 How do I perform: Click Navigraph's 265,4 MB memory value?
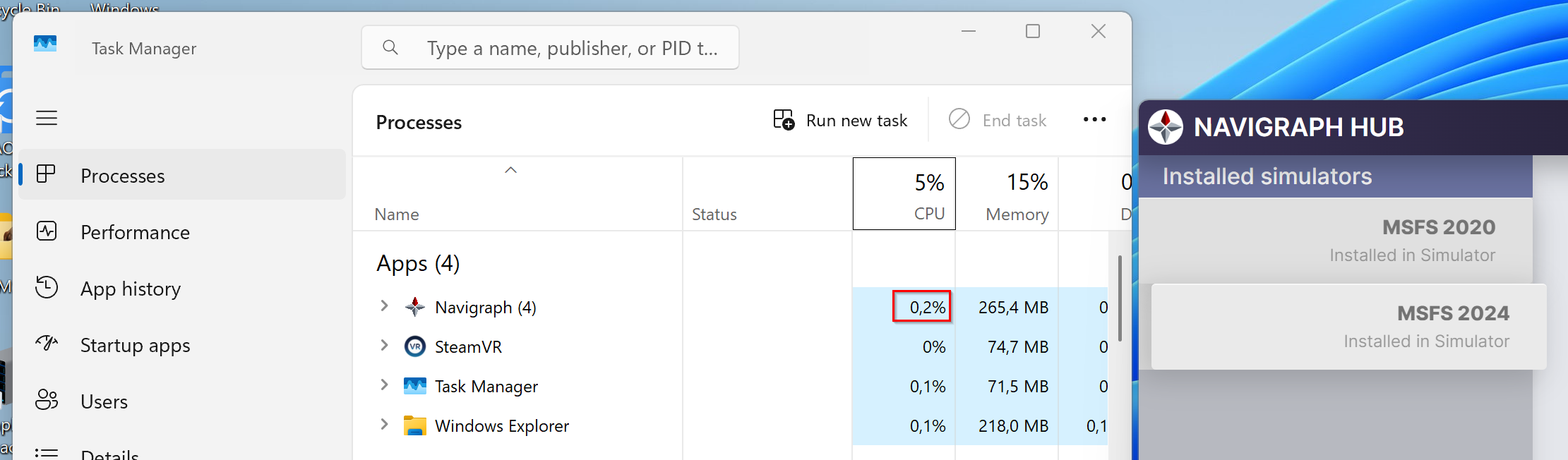pyautogui.click(x=1013, y=307)
